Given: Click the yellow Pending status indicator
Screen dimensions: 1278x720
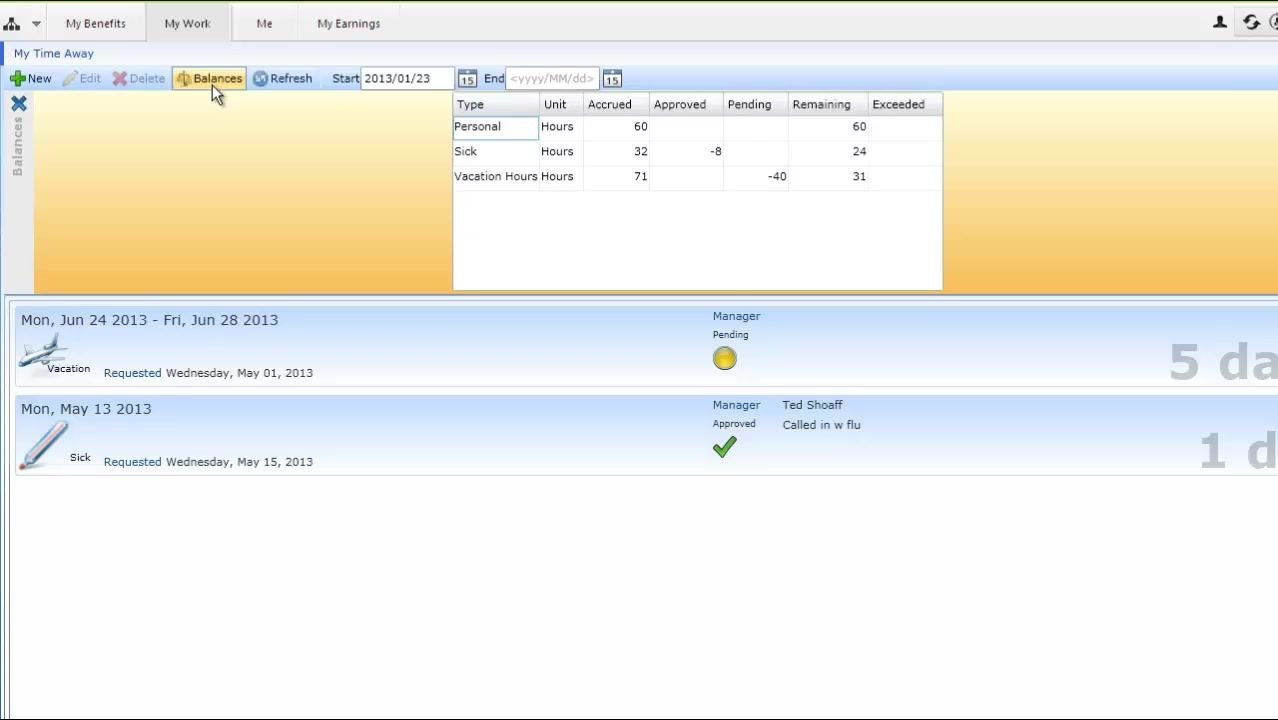Looking at the screenshot, I should (725, 359).
